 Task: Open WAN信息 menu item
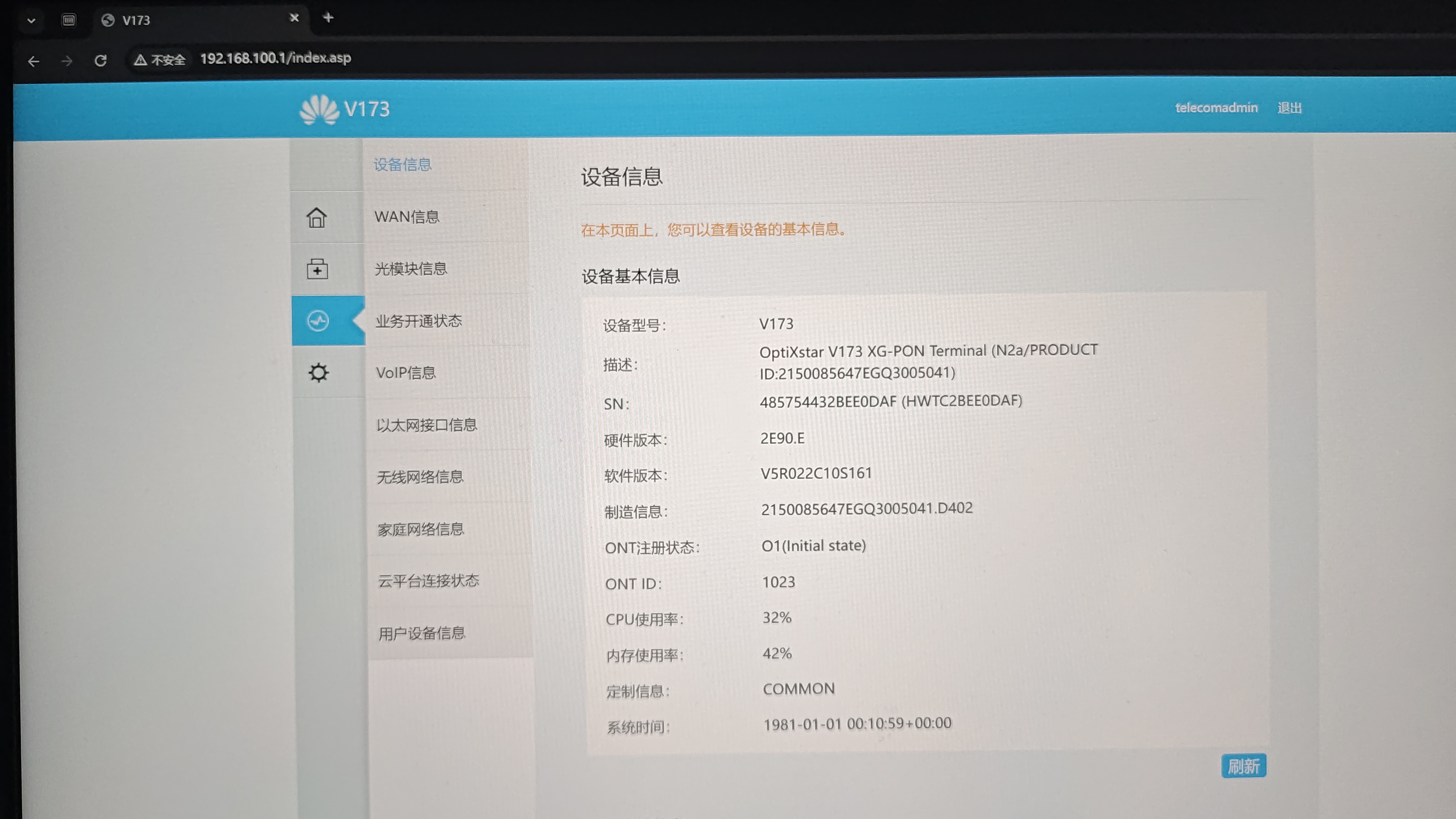click(407, 217)
